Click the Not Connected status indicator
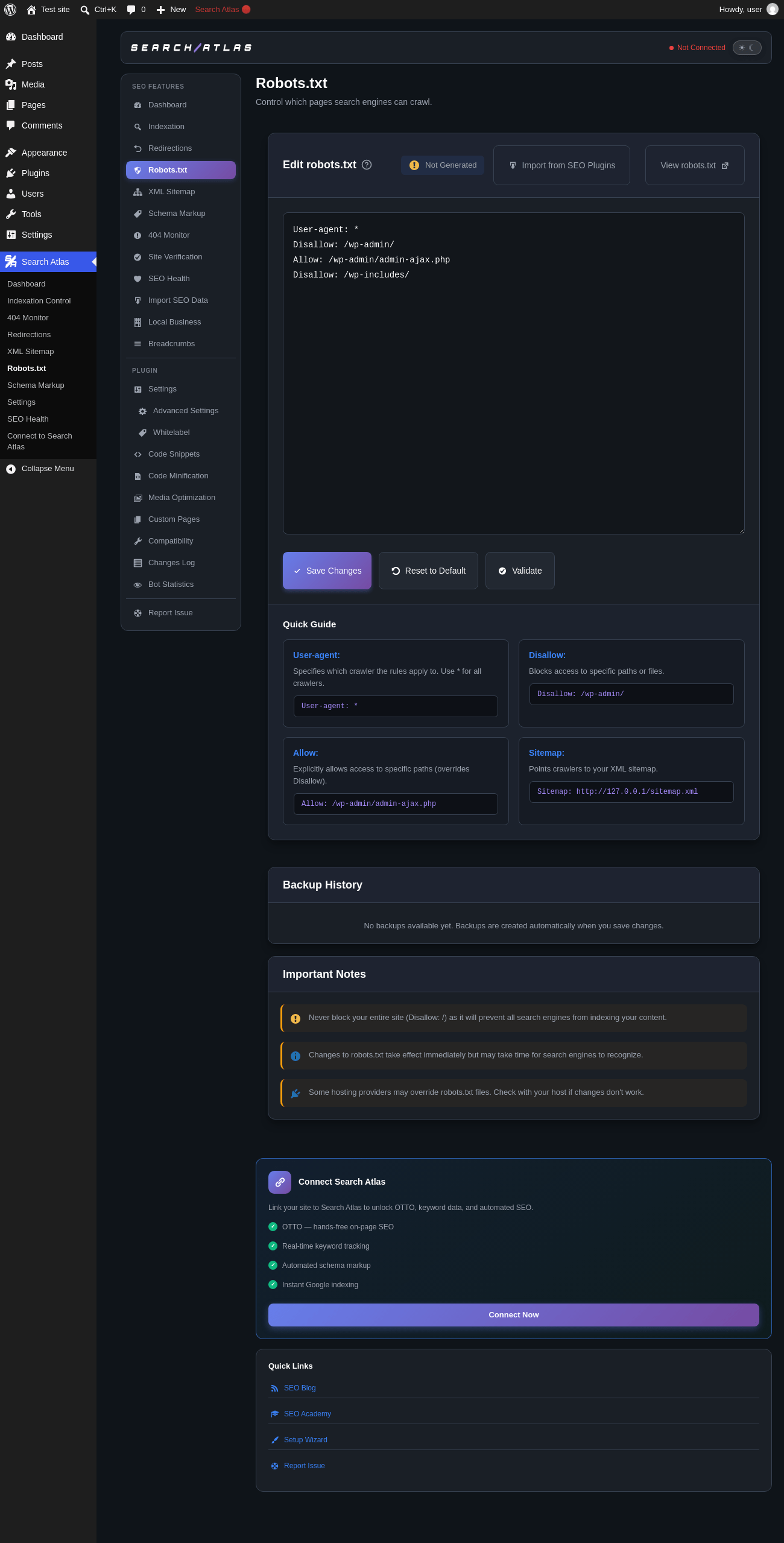This screenshot has height=1543, width=784. pyautogui.click(x=697, y=48)
